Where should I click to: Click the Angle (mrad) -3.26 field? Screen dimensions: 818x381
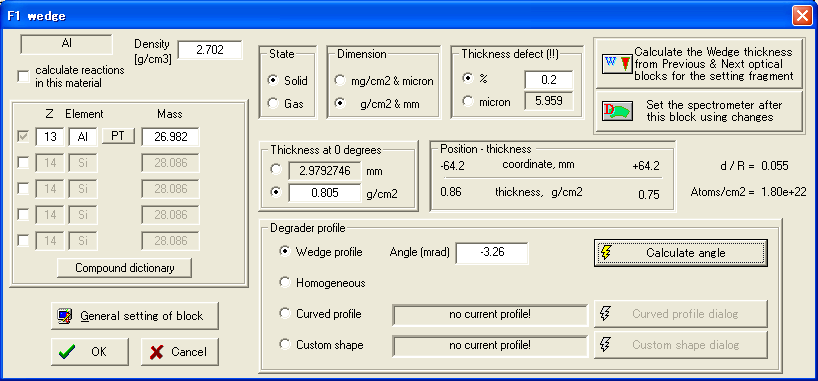(x=492, y=253)
